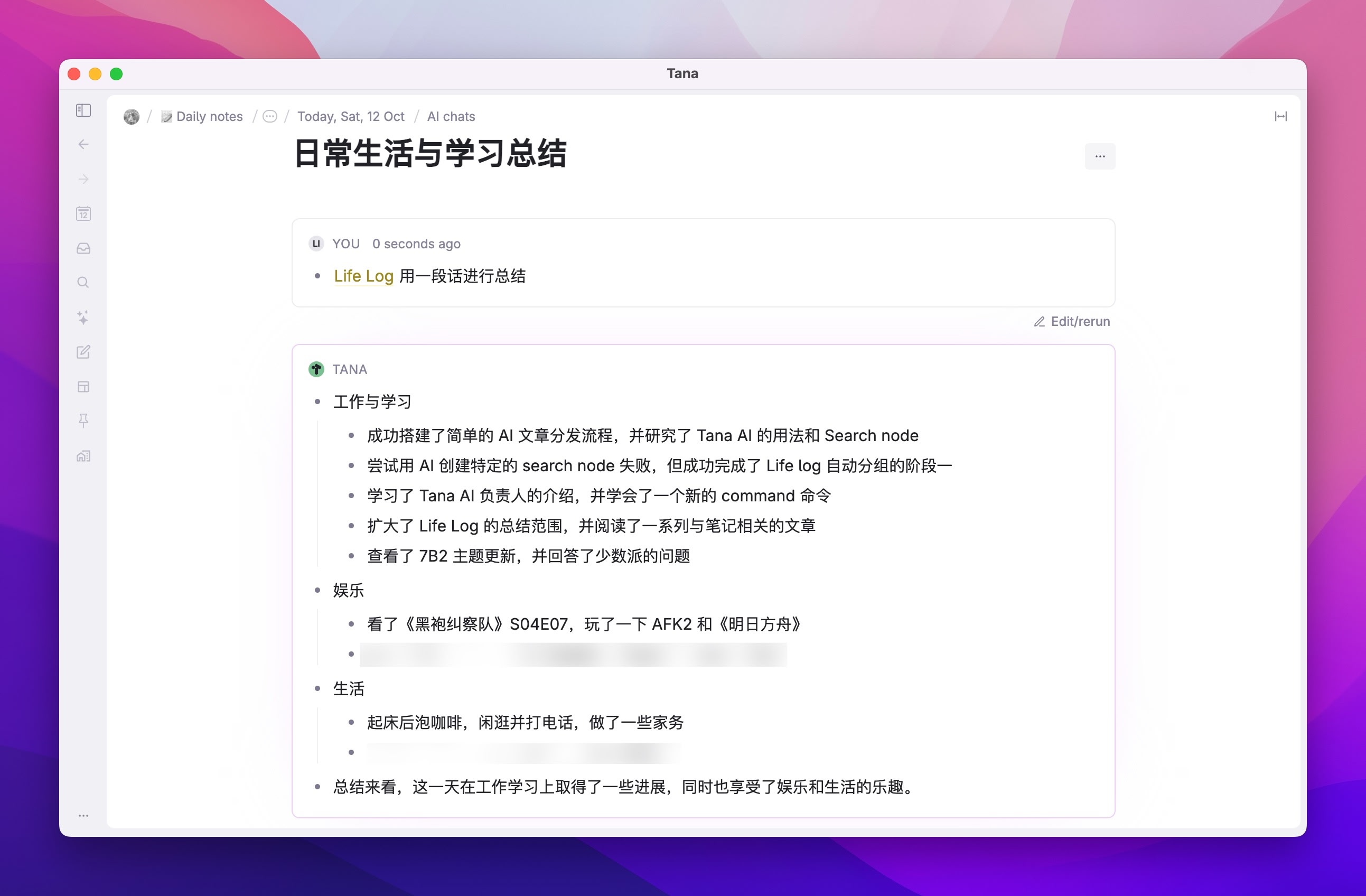Click the YOU author label
The image size is (1366, 896).
345,244
